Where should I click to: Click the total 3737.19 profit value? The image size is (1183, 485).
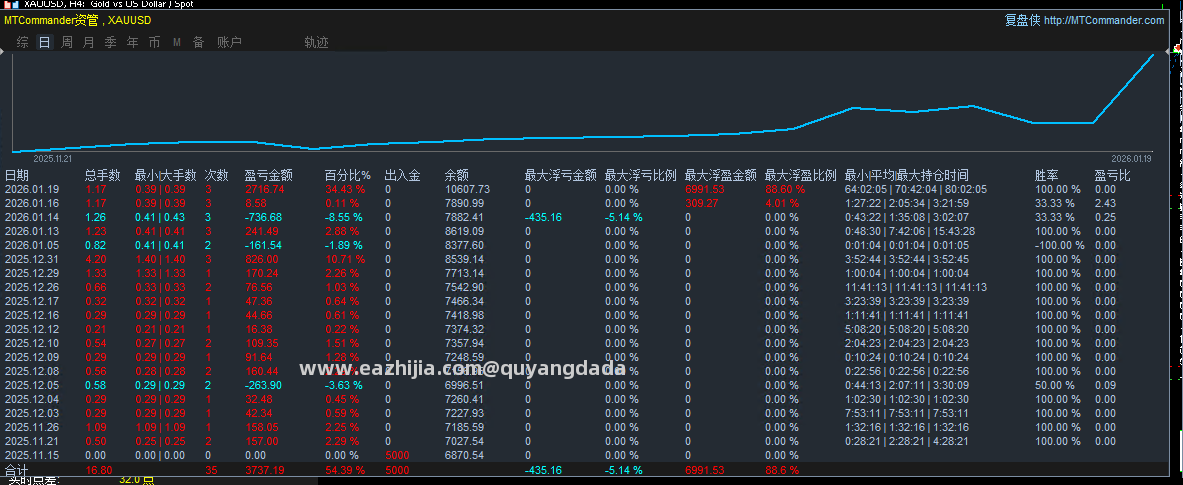(x=265, y=471)
